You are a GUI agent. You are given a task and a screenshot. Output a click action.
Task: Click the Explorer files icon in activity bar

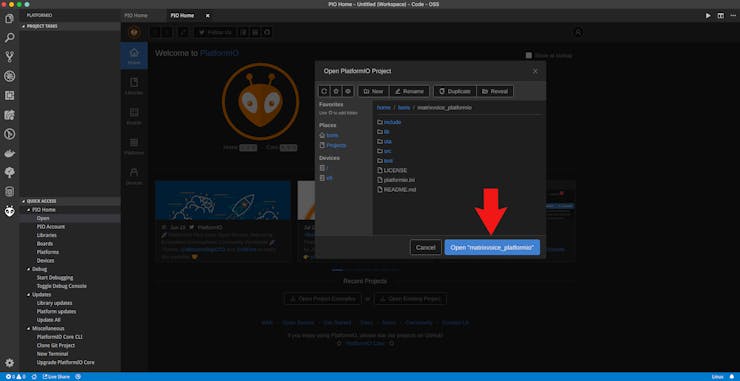[x=9, y=19]
